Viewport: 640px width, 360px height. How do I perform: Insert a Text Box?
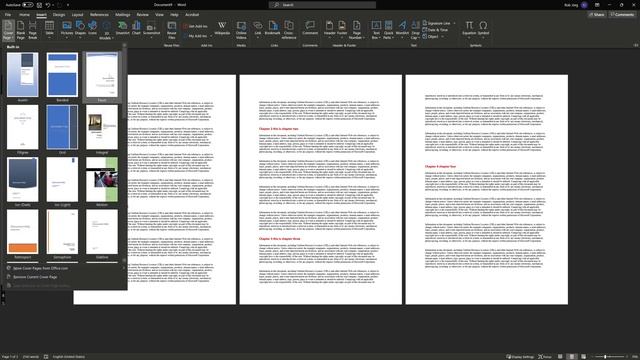(376, 30)
